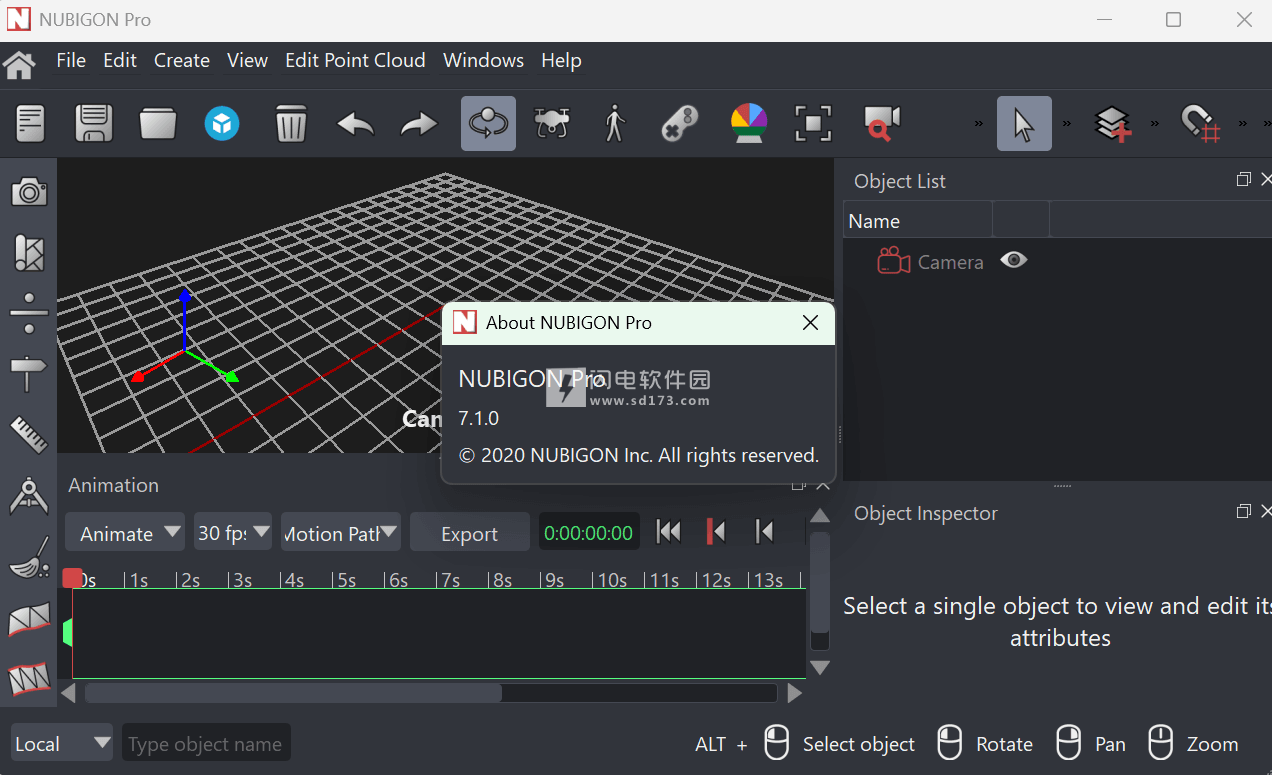This screenshot has width=1272, height=775.
Task: Select the ruler measure tool
Action: (29, 435)
